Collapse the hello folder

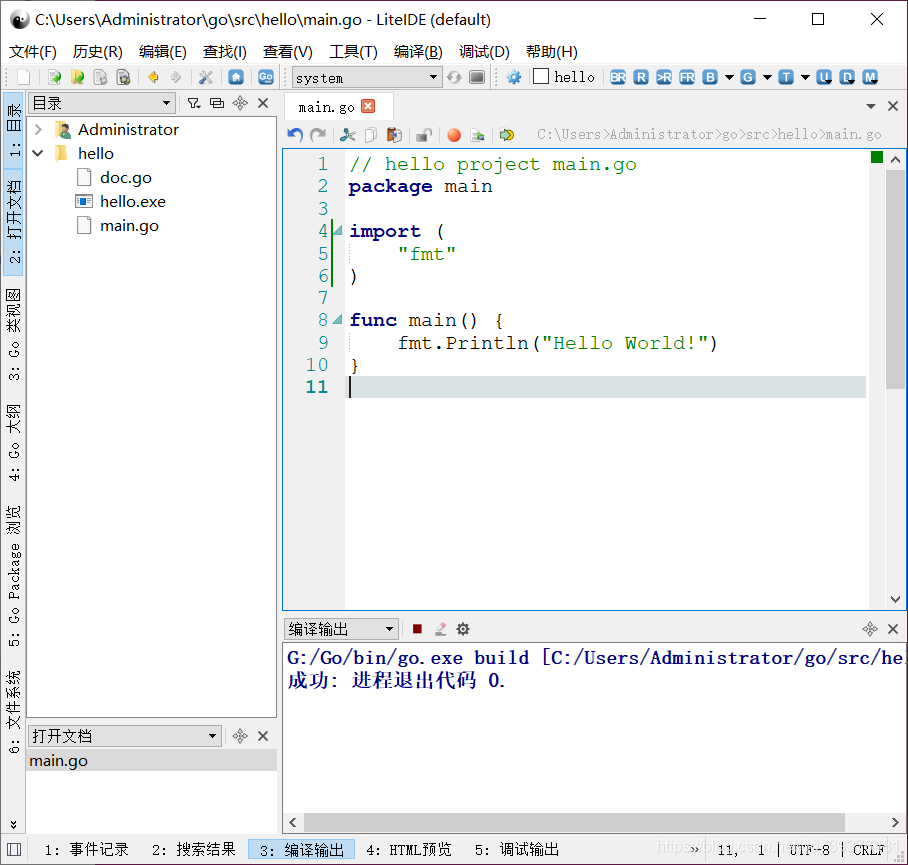(x=38, y=153)
